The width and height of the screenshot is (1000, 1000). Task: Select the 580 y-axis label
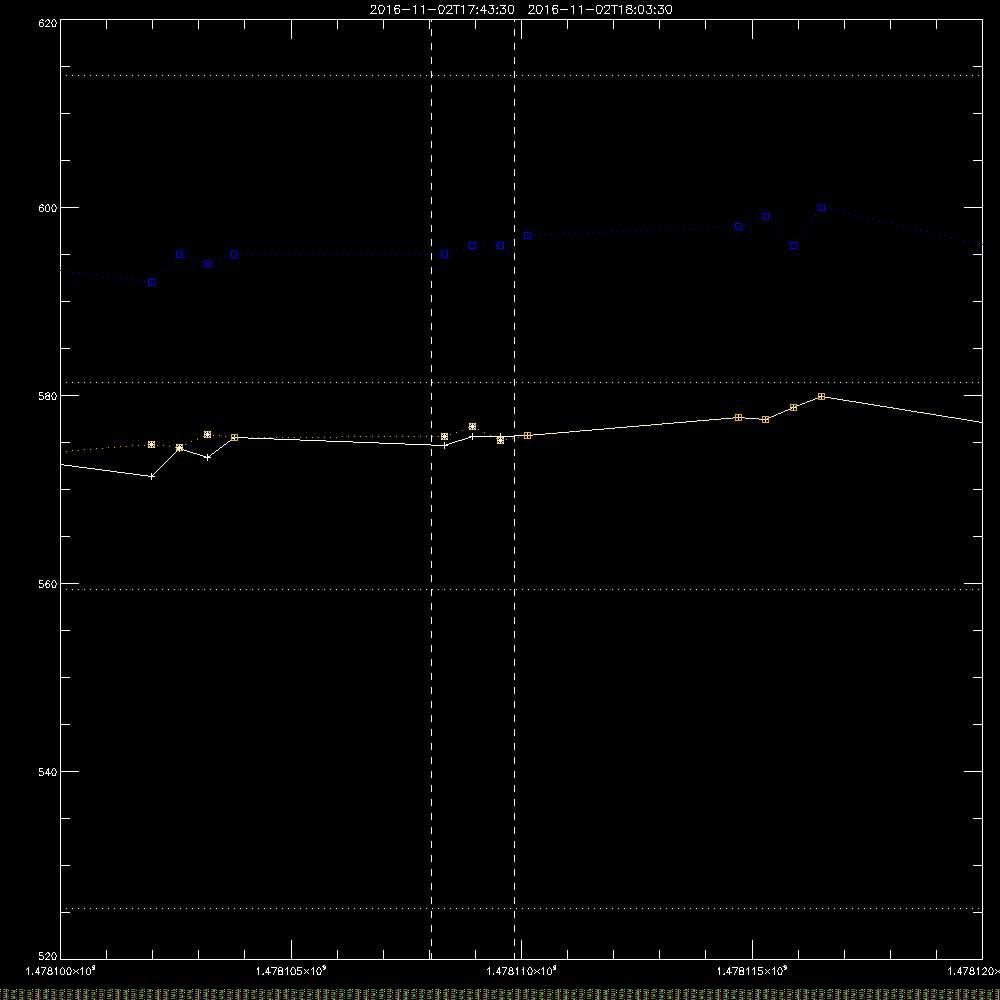(x=48, y=396)
